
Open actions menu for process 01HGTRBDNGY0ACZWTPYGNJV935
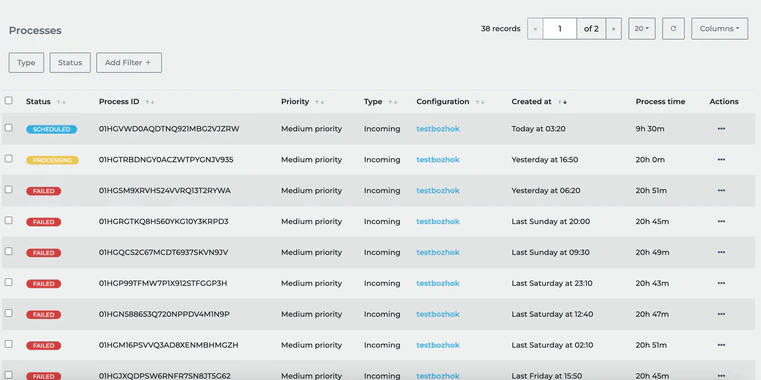point(721,160)
